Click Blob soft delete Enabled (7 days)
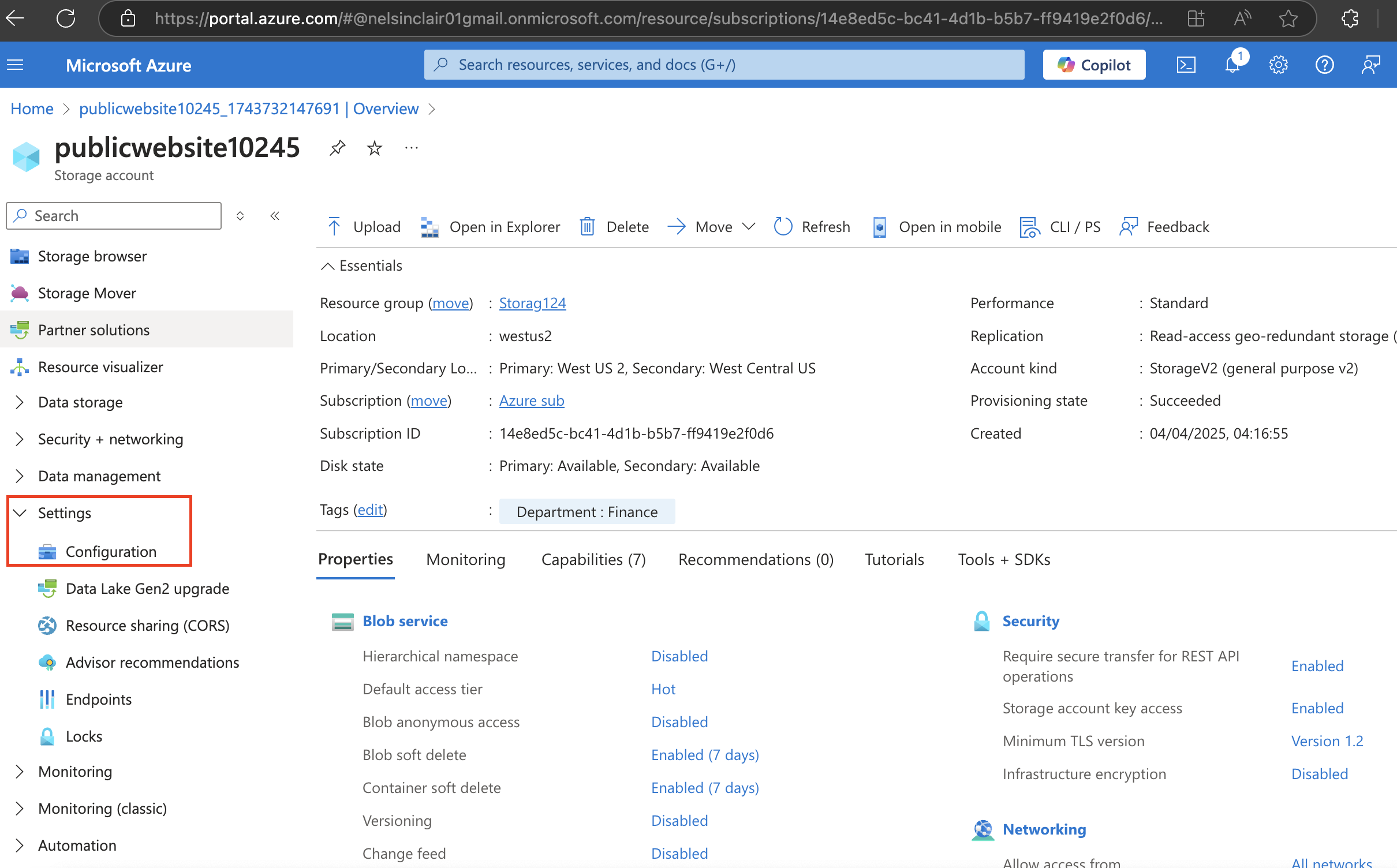 click(x=705, y=755)
